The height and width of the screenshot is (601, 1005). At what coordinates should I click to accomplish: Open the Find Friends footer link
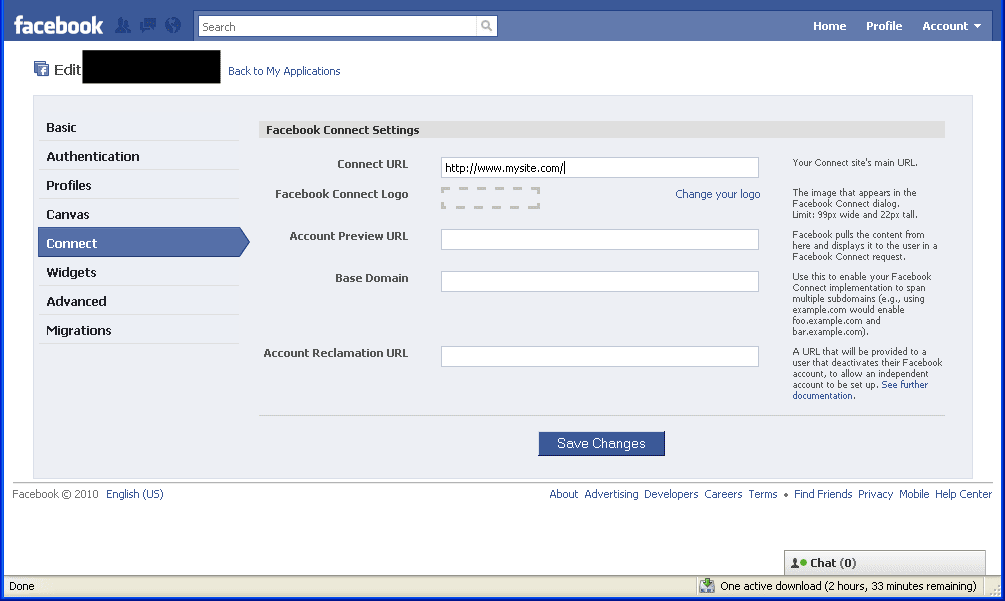click(823, 494)
